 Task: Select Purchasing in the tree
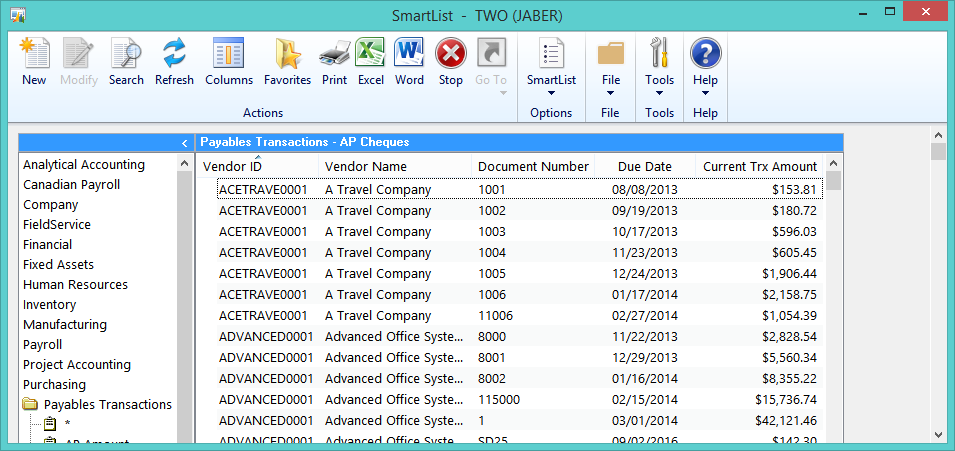point(54,385)
